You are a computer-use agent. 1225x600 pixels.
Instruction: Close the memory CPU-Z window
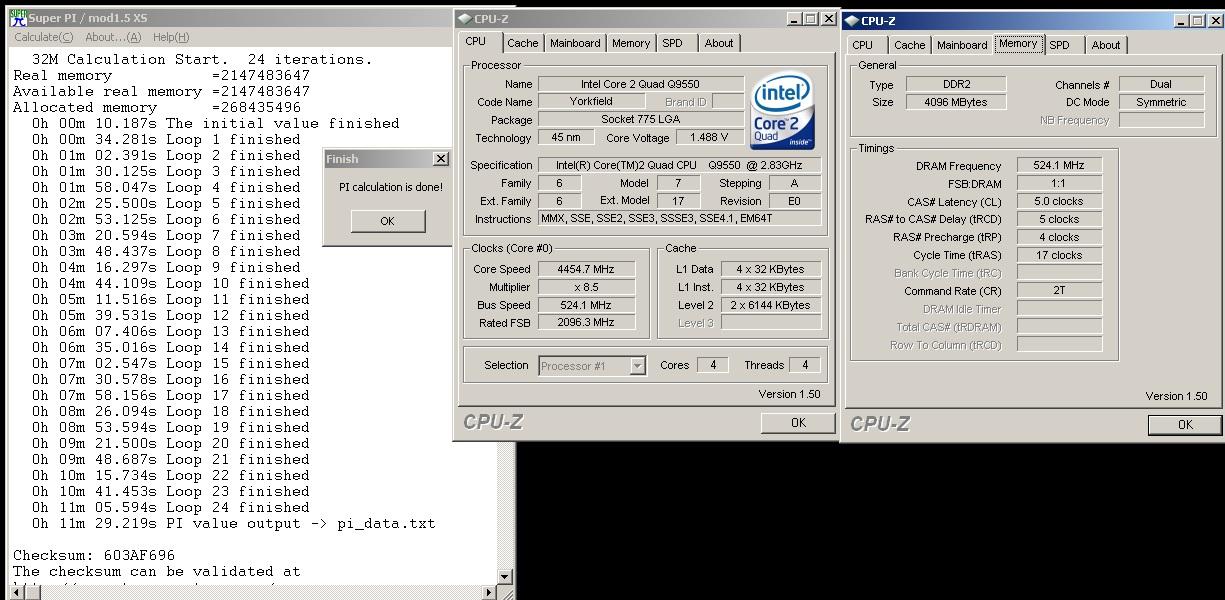[1215, 20]
